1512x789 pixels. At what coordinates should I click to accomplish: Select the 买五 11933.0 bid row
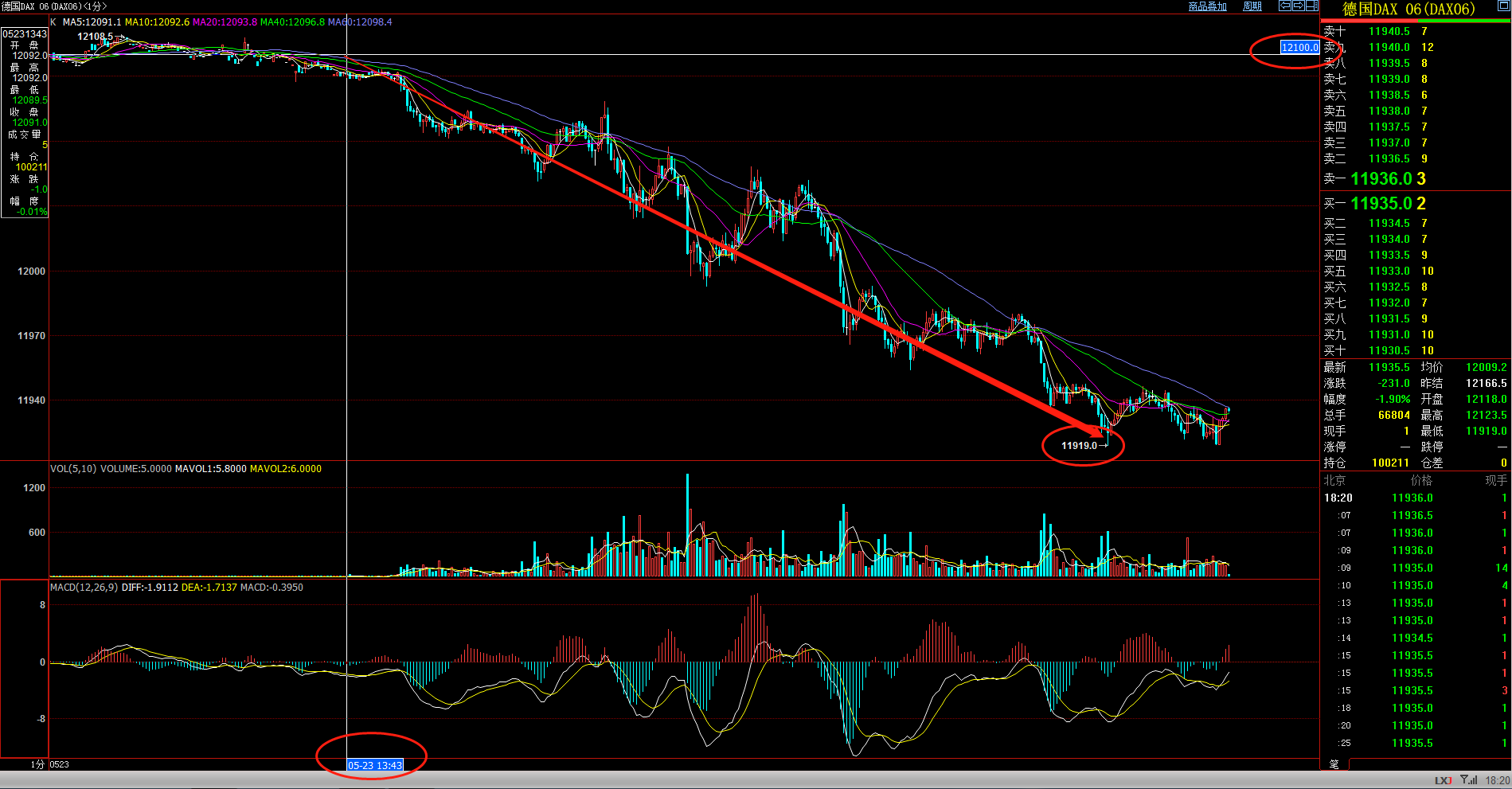(1415, 271)
